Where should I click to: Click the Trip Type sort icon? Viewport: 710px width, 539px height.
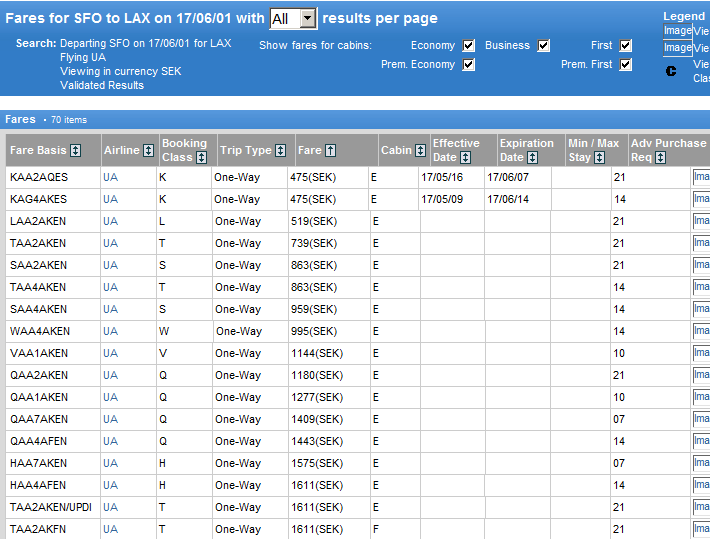[x=280, y=150]
